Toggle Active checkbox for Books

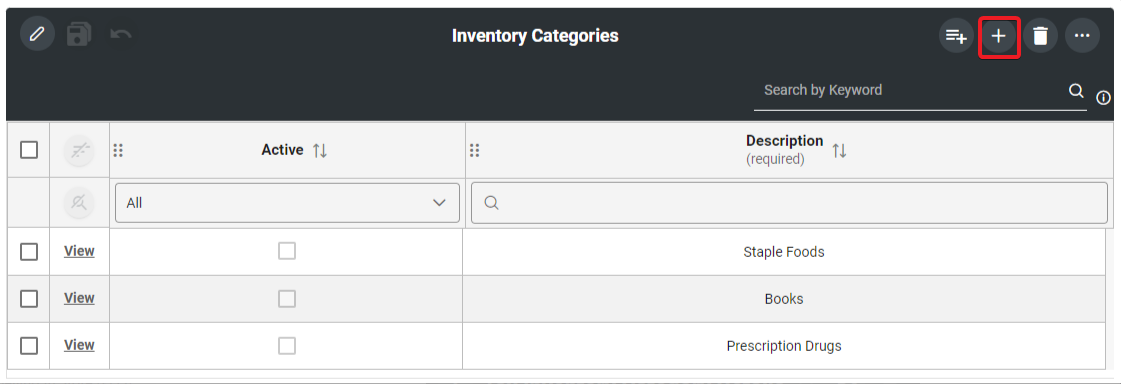tap(287, 299)
